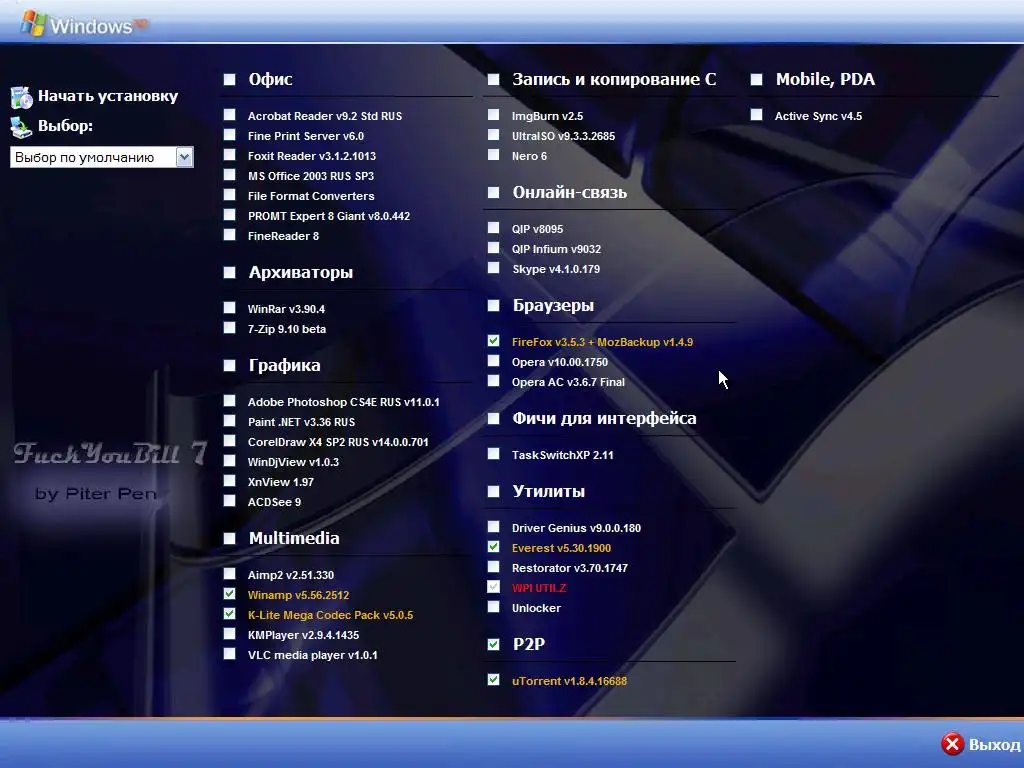Click the Офис heading text
1024x768 pixels.
(x=270, y=79)
